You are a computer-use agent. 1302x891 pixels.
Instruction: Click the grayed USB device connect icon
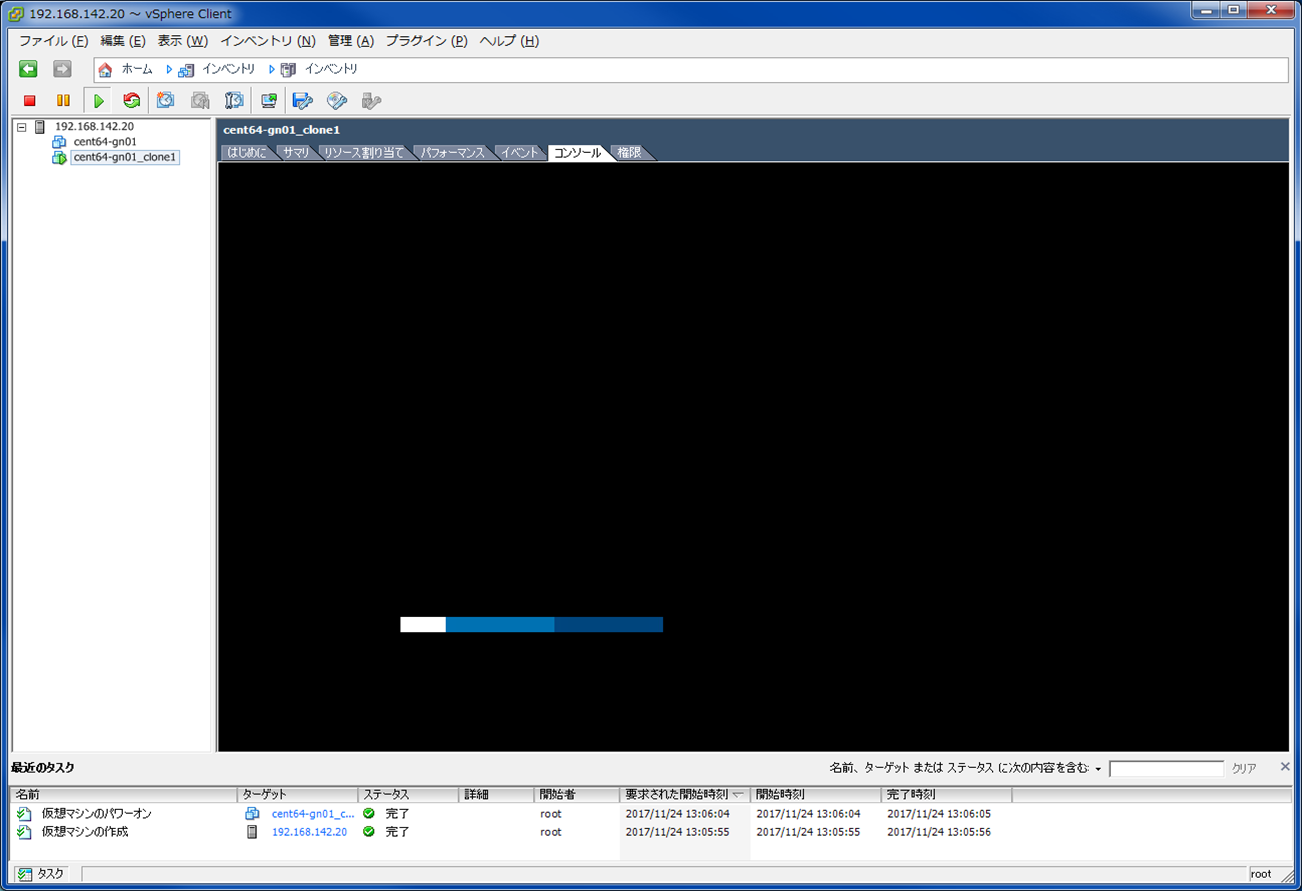click(x=371, y=101)
